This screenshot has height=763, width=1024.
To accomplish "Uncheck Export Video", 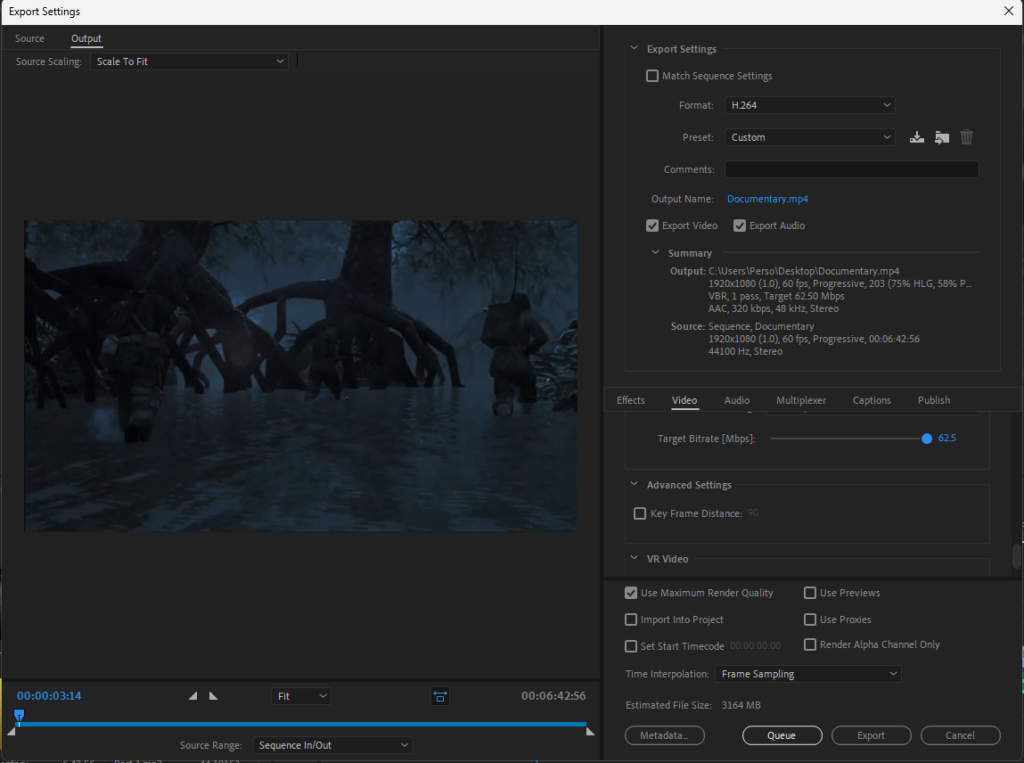I will pos(652,225).
